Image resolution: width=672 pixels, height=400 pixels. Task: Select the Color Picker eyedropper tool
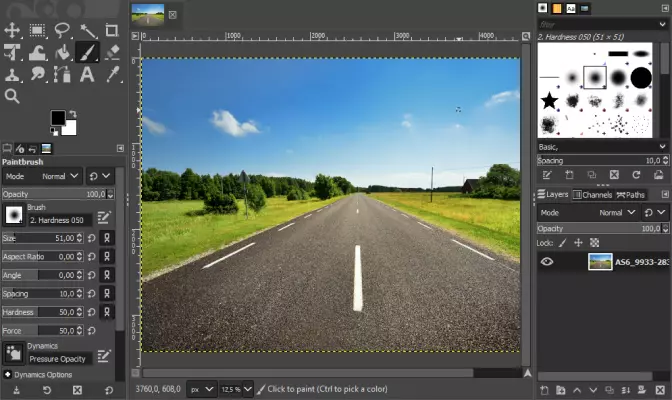(x=112, y=75)
